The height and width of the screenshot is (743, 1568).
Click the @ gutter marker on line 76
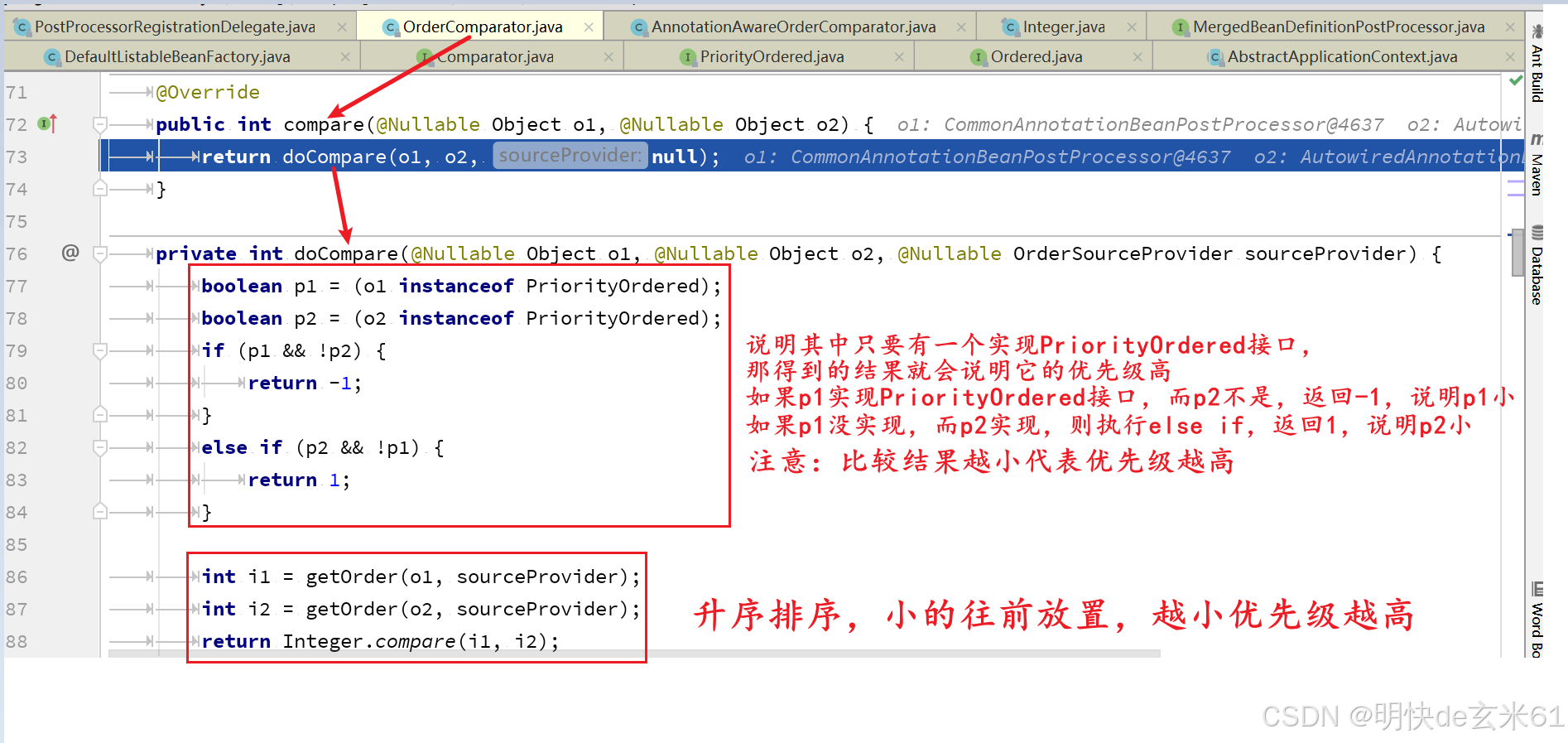tap(70, 253)
